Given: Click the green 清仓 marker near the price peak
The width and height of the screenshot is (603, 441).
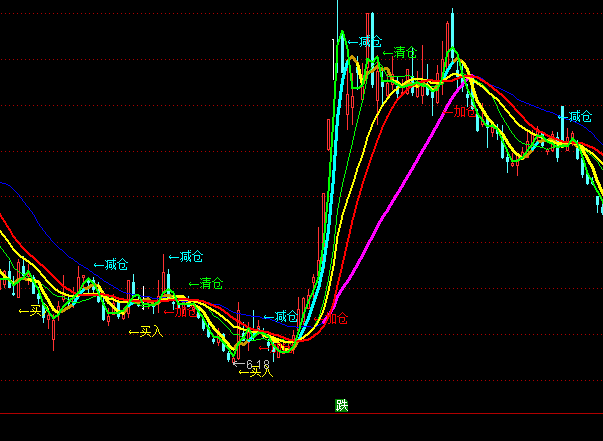Looking at the screenshot, I should [400, 52].
